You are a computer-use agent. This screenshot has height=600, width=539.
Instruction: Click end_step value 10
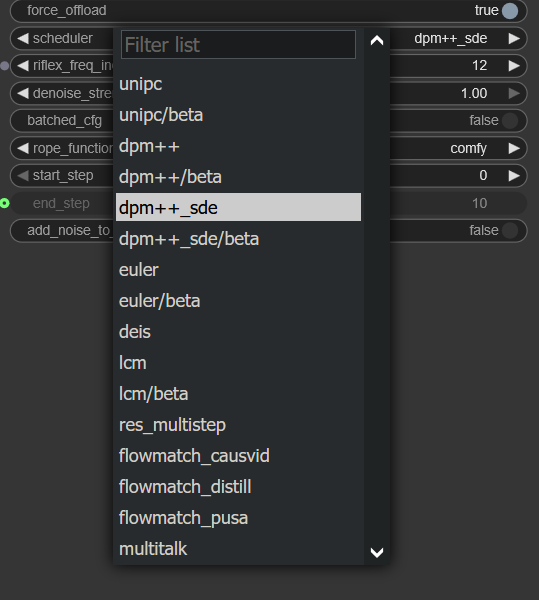479,203
